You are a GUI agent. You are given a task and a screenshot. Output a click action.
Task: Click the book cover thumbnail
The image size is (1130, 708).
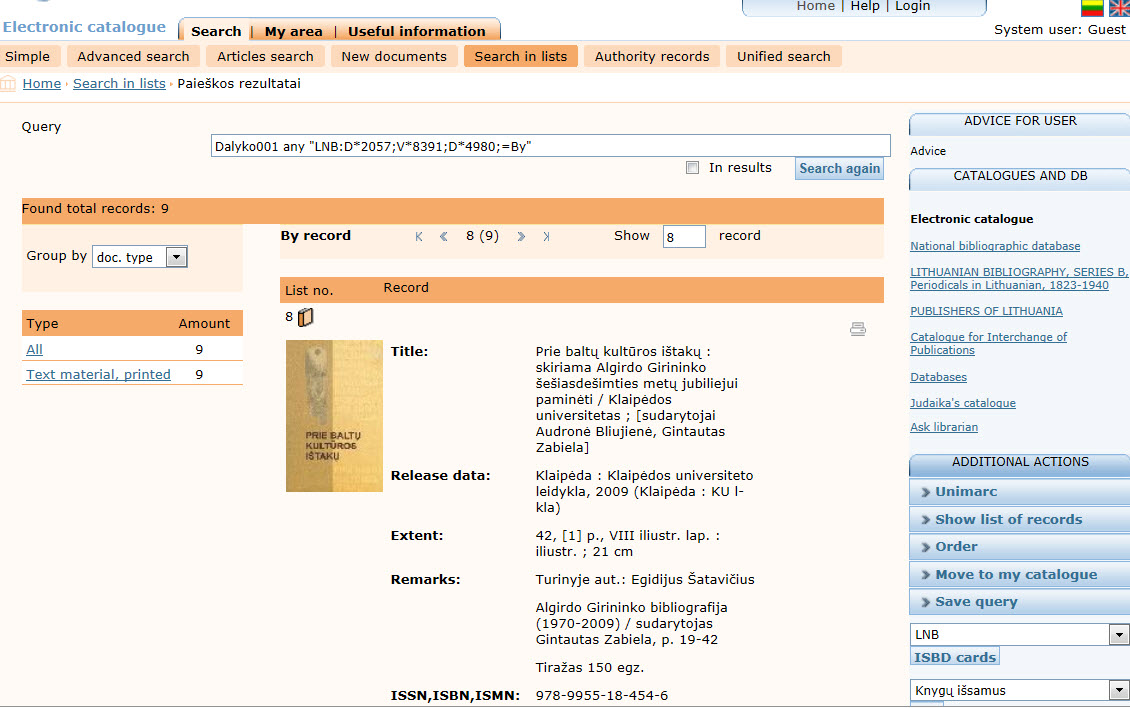(334, 416)
